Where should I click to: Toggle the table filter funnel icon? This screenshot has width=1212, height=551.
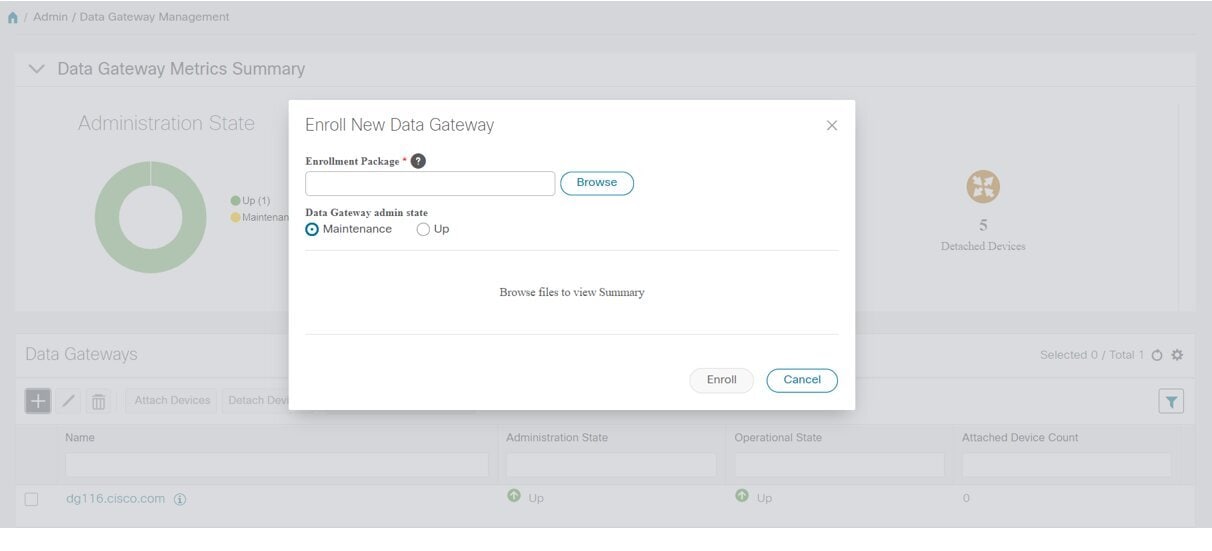[1171, 401]
